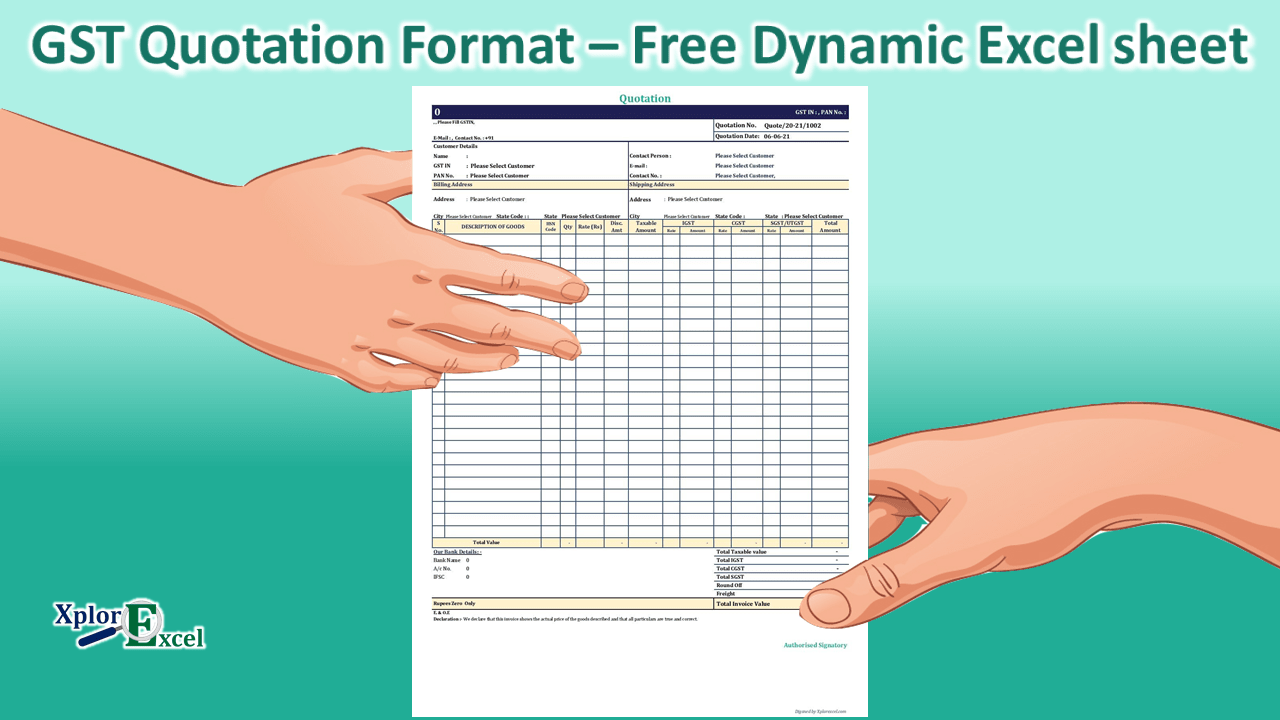Click the 'Taxable Amount' column header

(x=646, y=227)
